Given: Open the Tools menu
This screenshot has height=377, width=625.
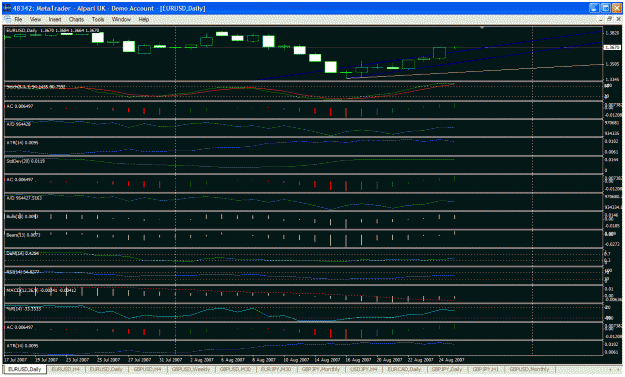Looking at the screenshot, I should point(98,19).
